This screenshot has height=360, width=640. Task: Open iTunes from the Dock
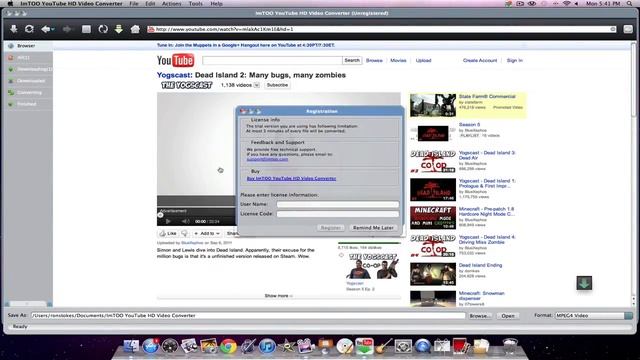267,347
